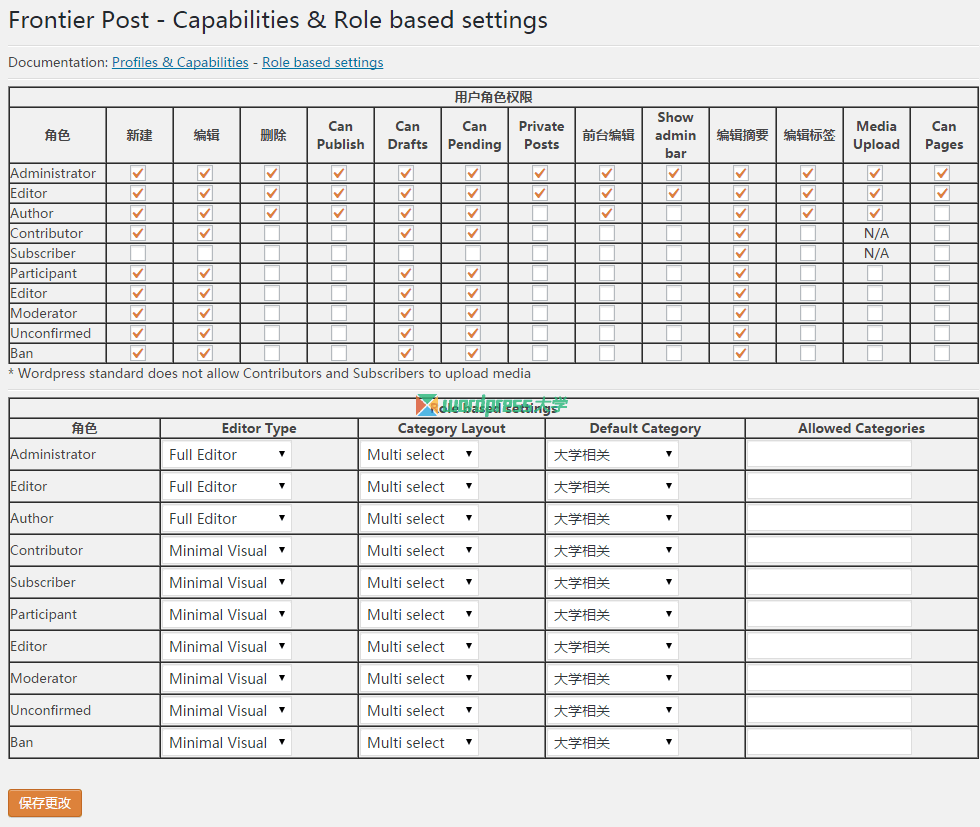Expand Moderator's Editor Type dropdown
Image resolution: width=980 pixels, height=827 pixels.
(227, 678)
